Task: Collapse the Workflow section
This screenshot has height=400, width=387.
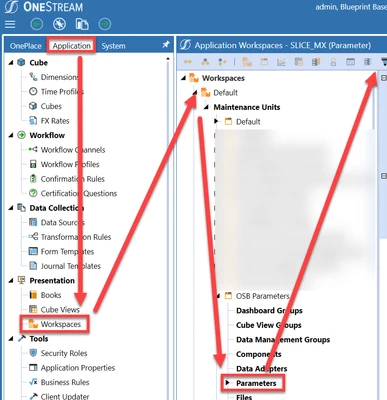Action: (x=11, y=135)
